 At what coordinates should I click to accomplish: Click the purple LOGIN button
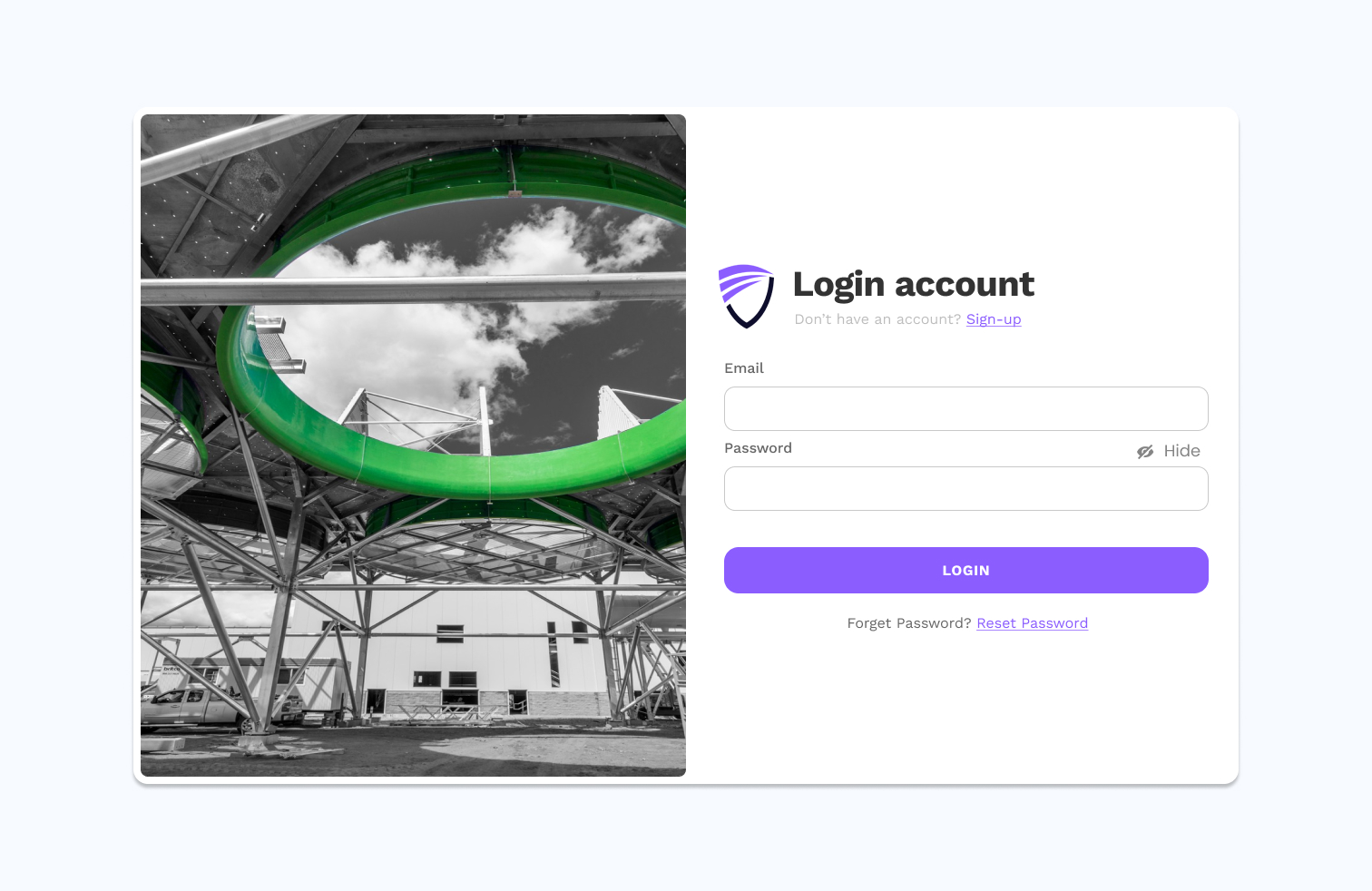(965, 570)
